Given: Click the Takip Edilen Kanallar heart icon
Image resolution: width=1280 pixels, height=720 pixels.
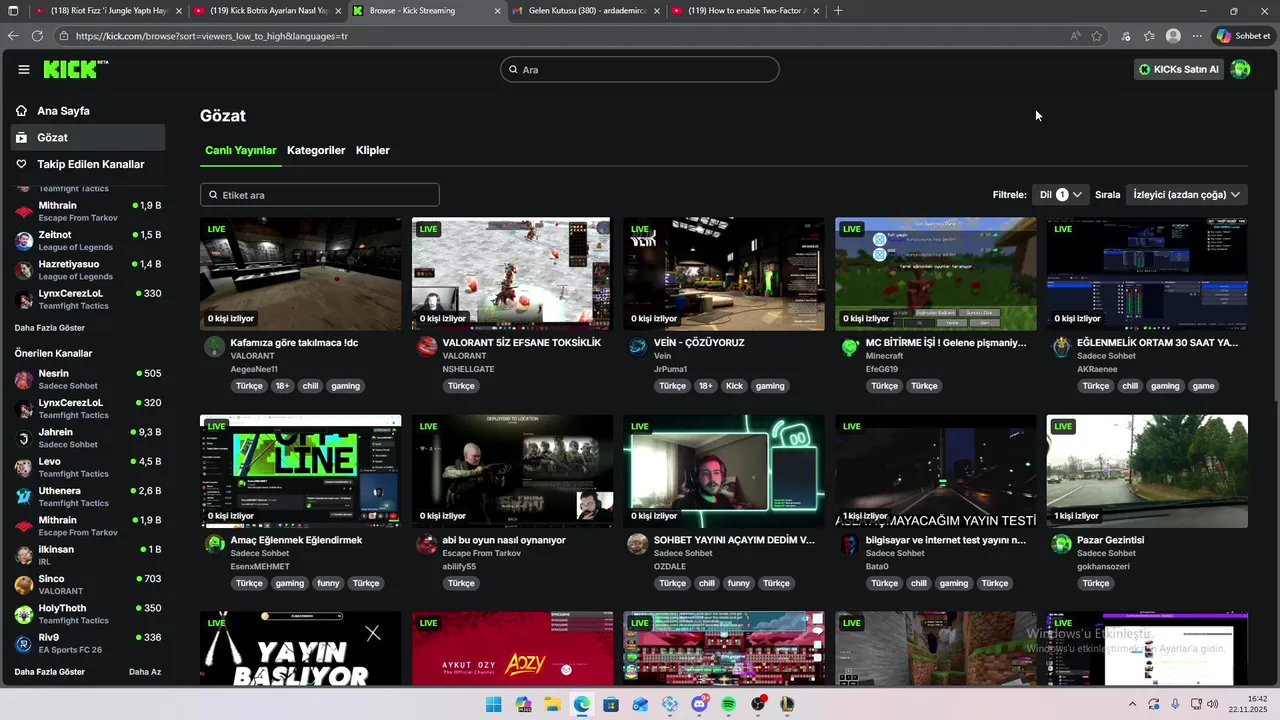Looking at the screenshot, I should click(x=21, y=164).
